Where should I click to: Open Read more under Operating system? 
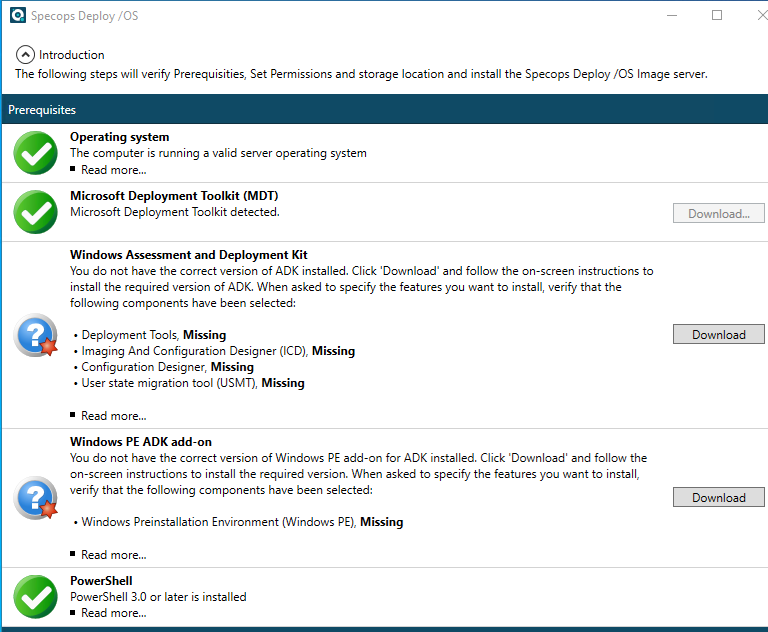pos(114,170)
